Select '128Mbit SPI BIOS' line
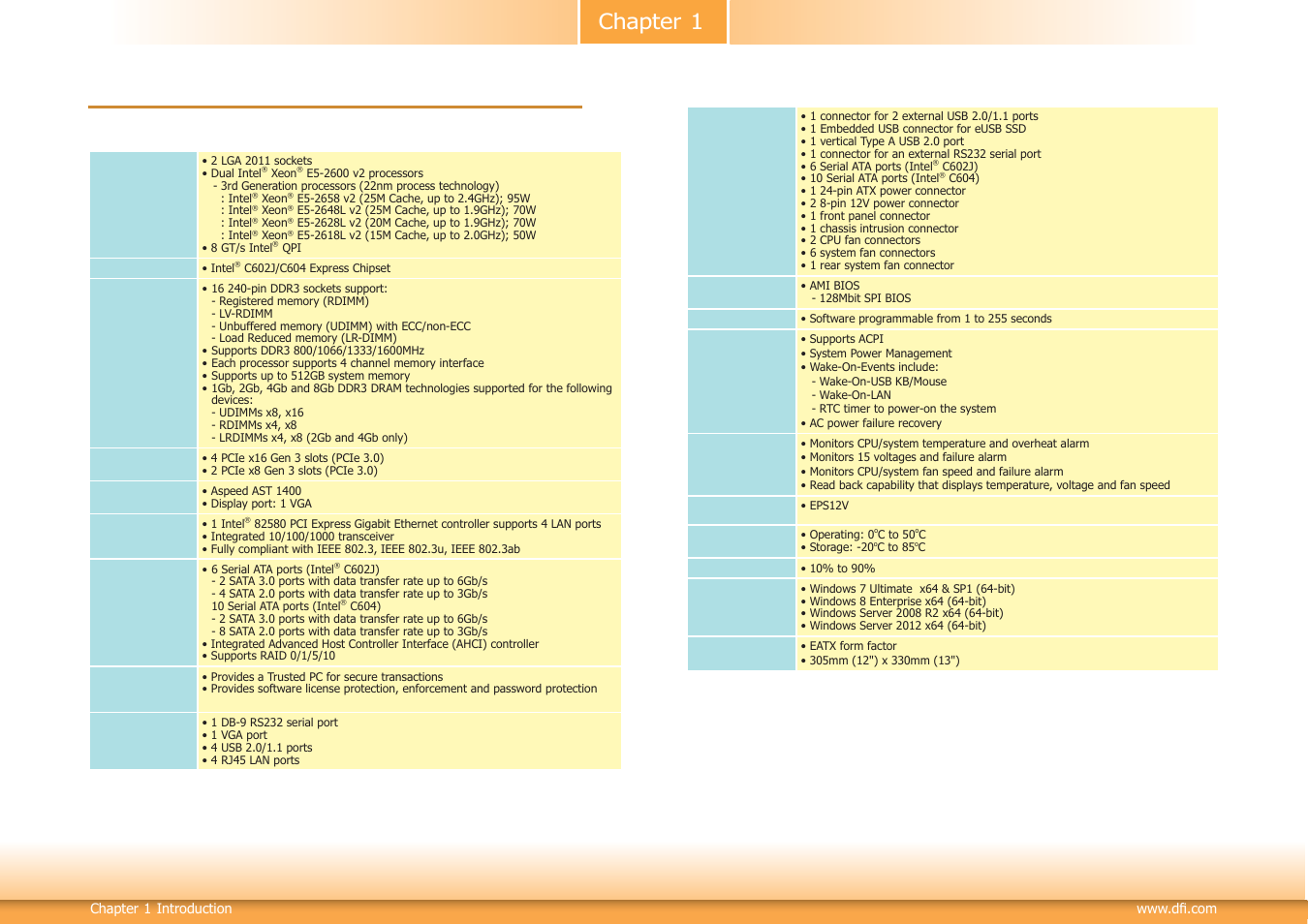This screenshot has width=1308, height=924. tap(860, 298)
